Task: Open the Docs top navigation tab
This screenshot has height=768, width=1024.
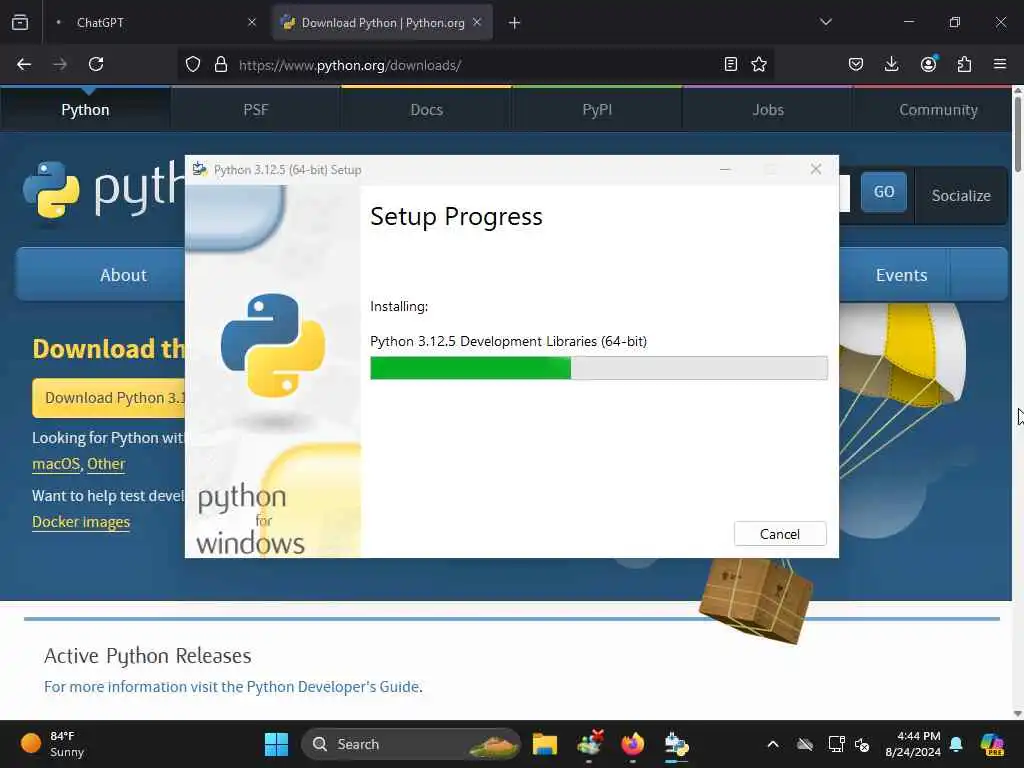Action: point(426,110)
